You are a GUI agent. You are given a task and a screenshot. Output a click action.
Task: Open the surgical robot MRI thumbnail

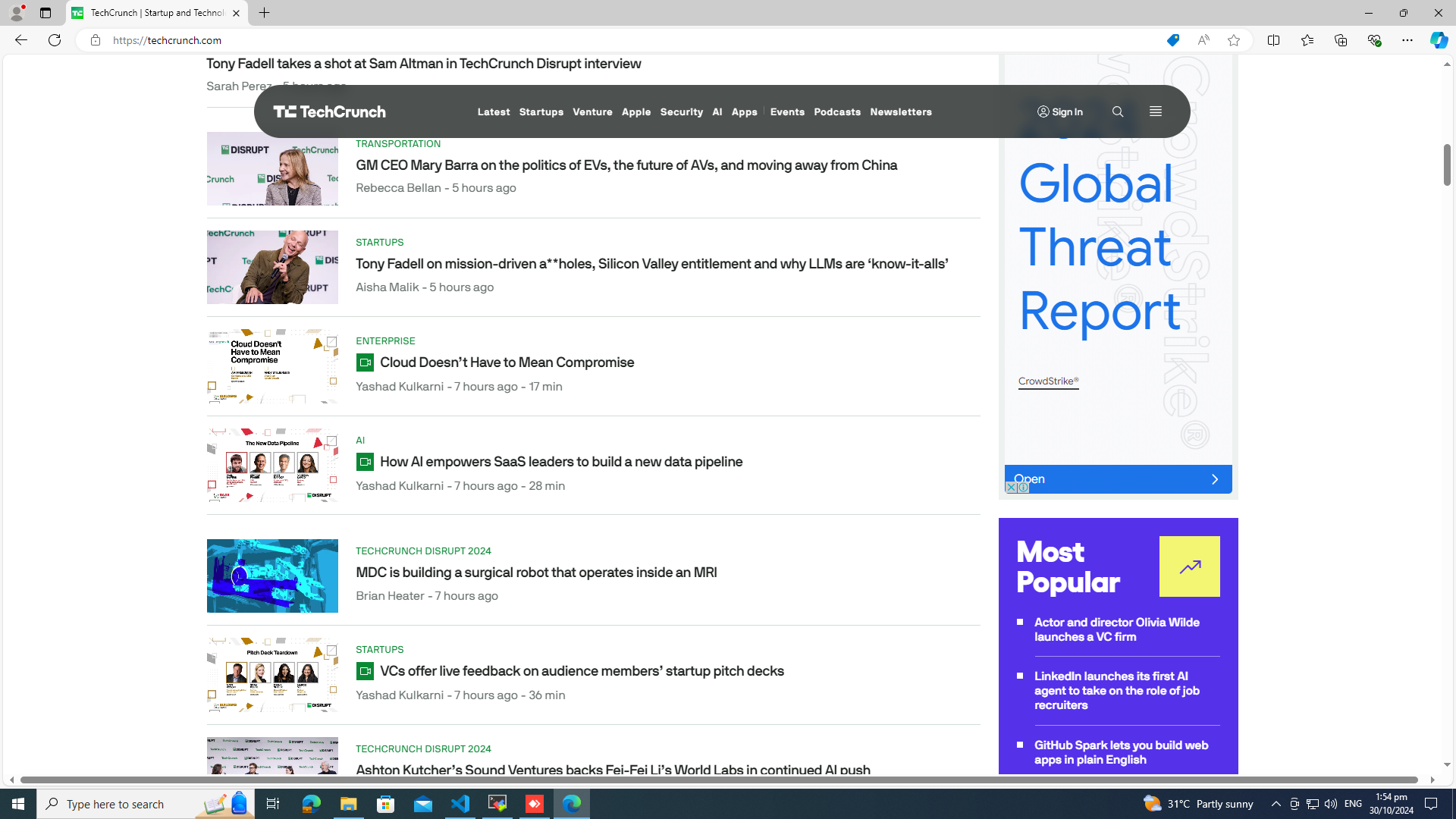click(272, 576)
